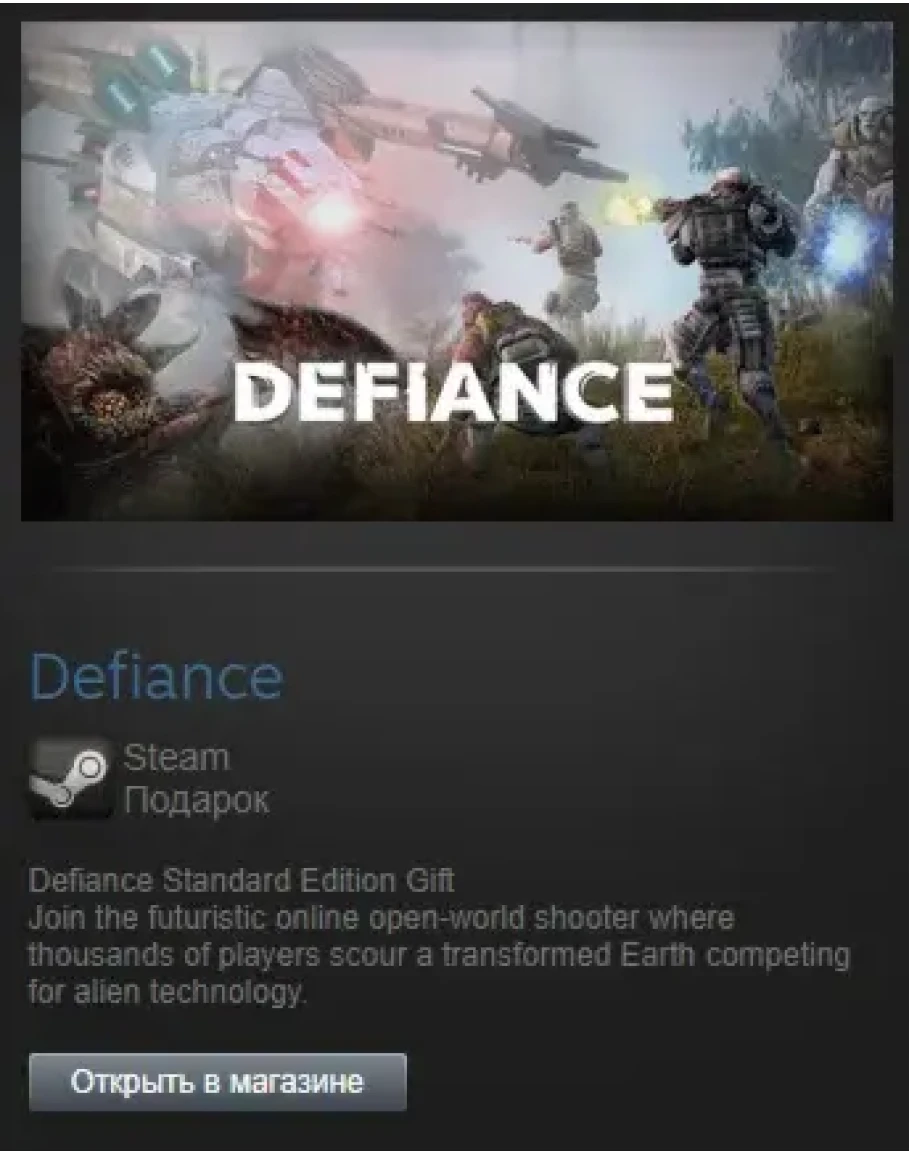Open the blue Defiance title link
Image resolution: width=910 pixels, height=1155 pixels.
click(156, 677)
